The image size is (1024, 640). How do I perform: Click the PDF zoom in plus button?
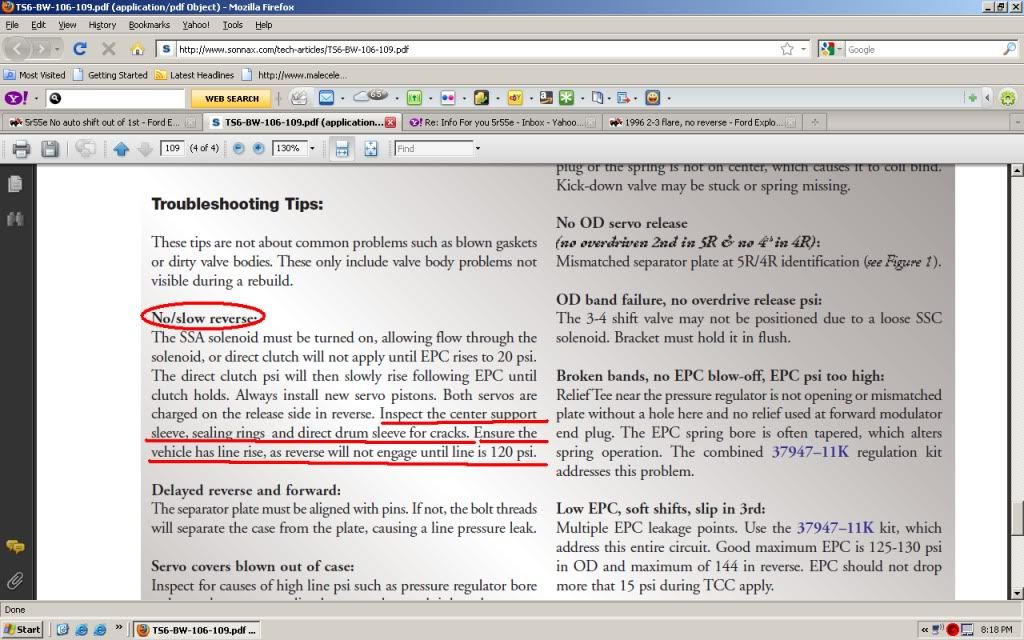pos(259,149)
